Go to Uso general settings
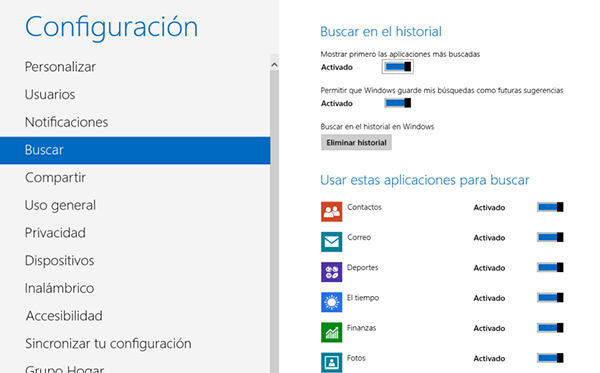Image resolution: width=600 pixels, height=373 pixels. (x=135, y=205)
